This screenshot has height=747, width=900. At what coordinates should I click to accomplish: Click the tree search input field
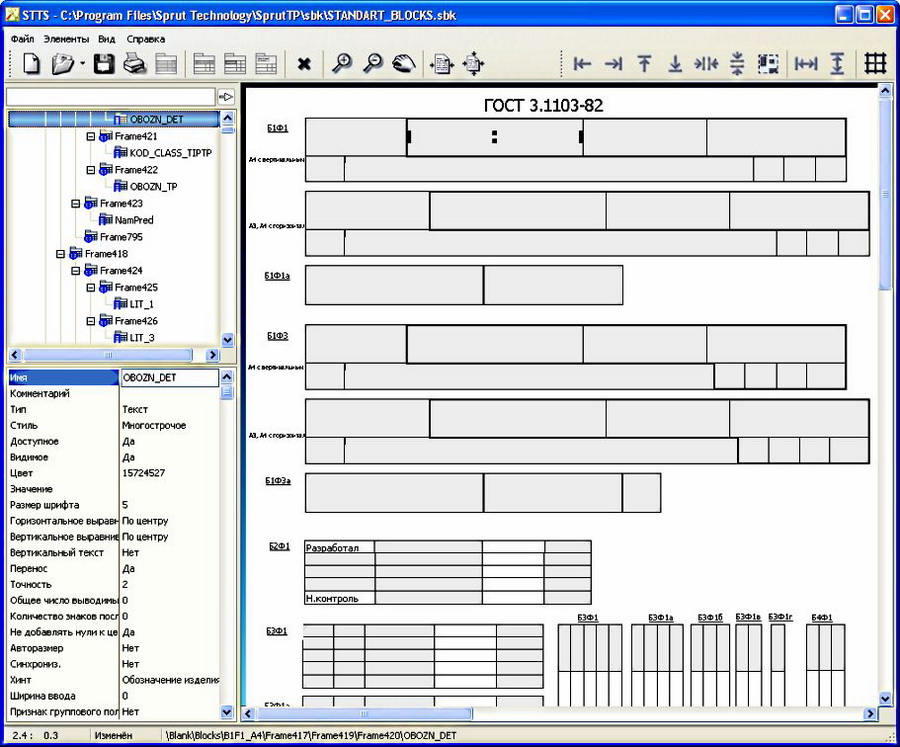click(110, 97)
